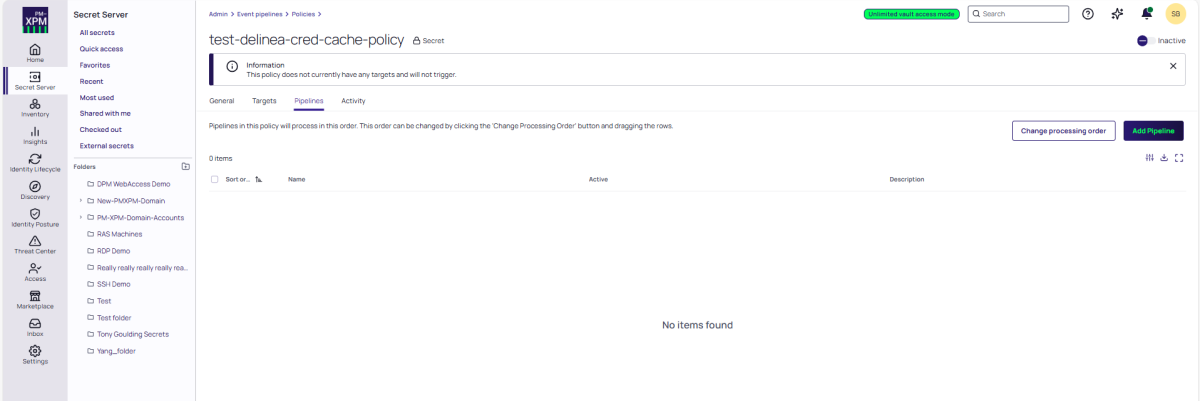This screenshot has height=401, width=1200.
Task: Download the pipelines list via export icon
Action: click(x=1164, y=158)
